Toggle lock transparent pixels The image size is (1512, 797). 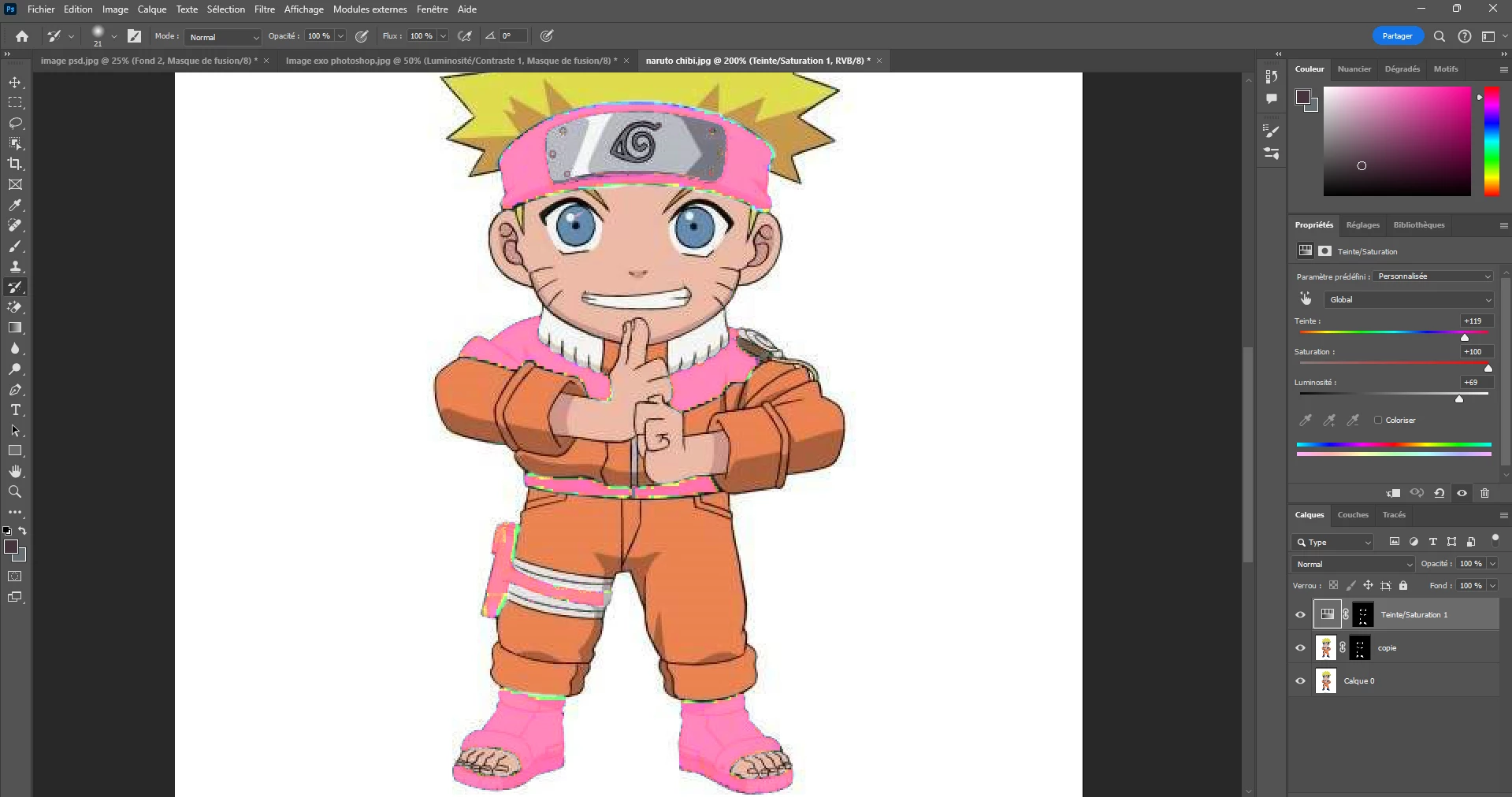[1333, 586]
